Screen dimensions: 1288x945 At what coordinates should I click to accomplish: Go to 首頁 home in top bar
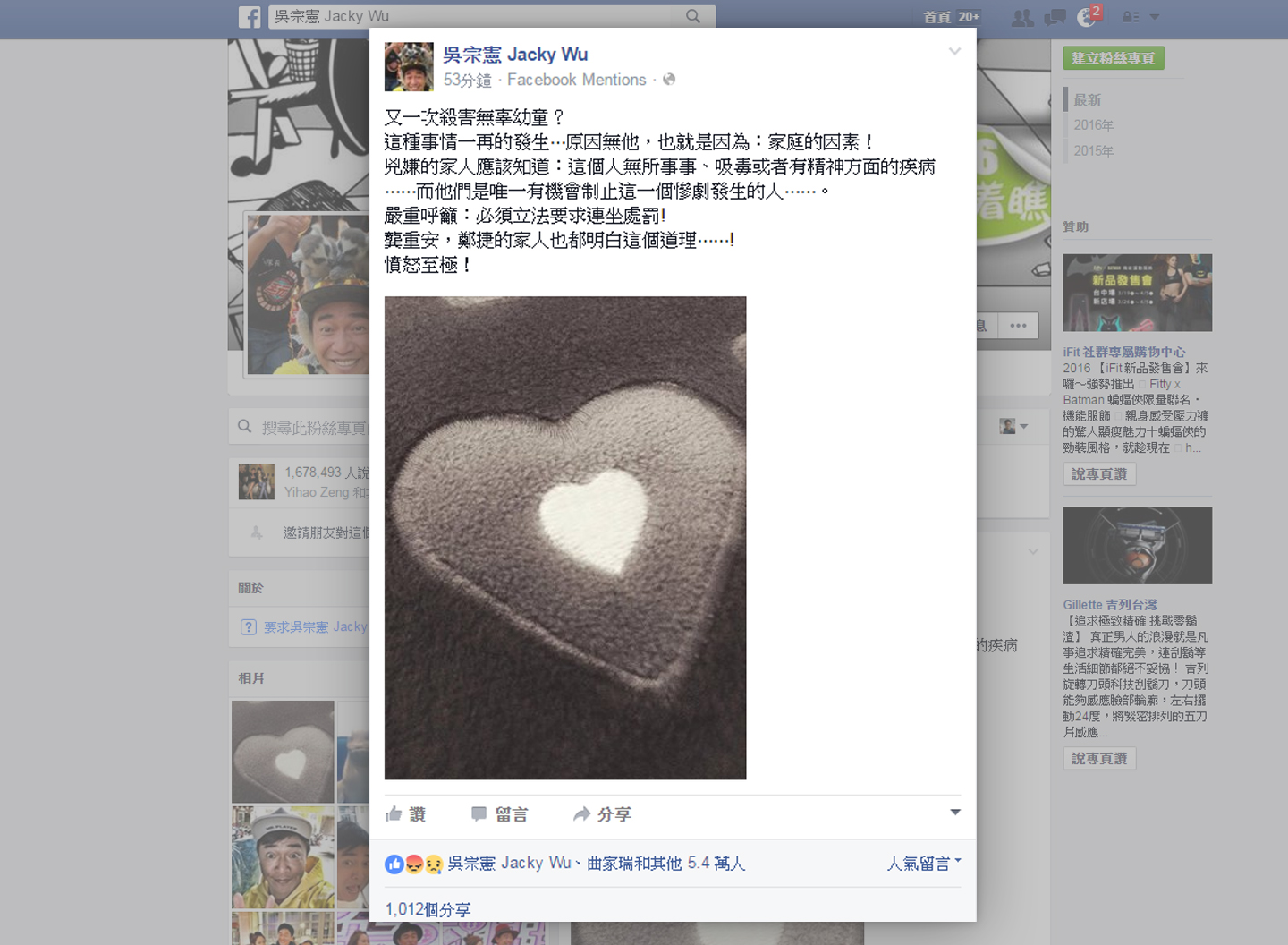[x=937, y=17]
